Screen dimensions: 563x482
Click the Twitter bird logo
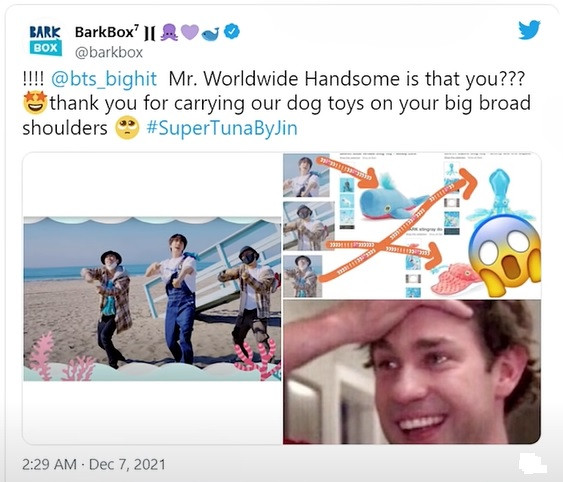click(x=529, y=29)
